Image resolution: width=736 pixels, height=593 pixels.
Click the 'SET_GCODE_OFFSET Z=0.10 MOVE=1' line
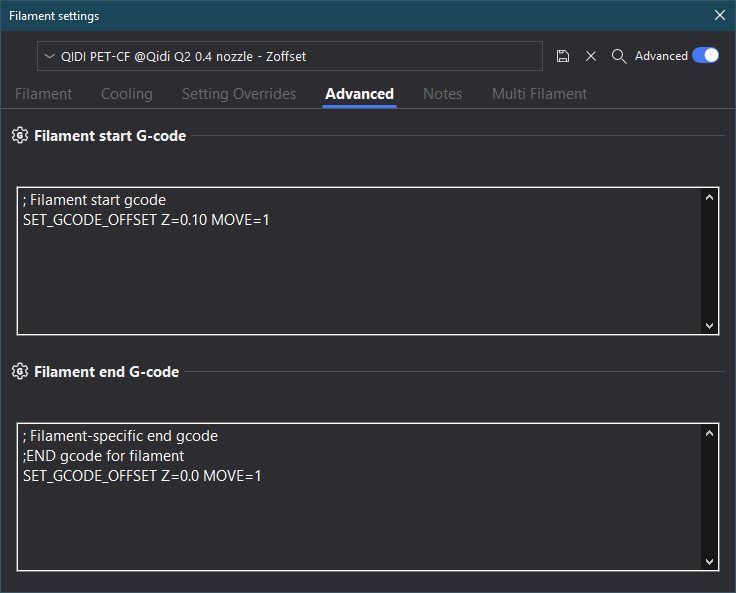[x=146, y=220]
